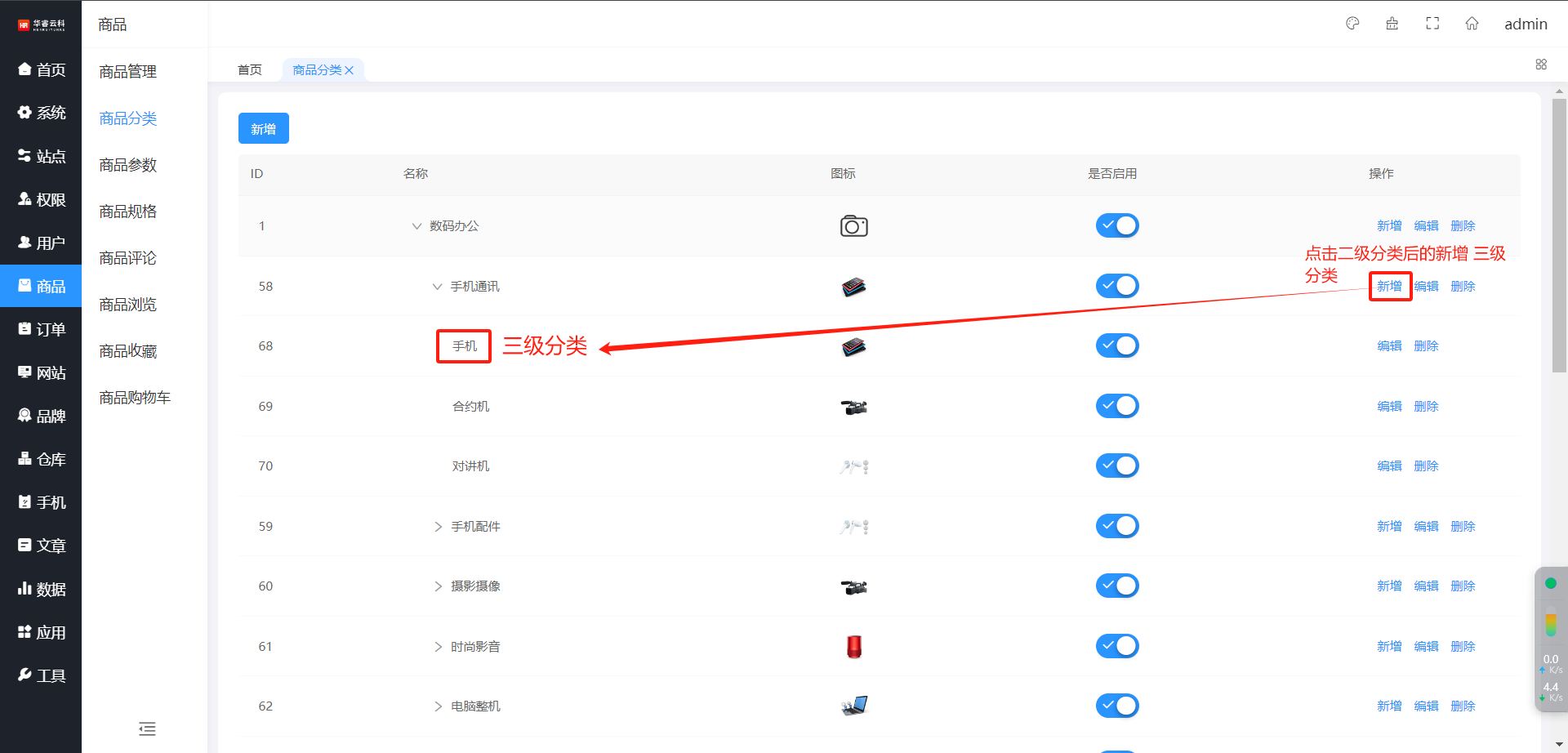Collapse the 数码办公 category row
Image resolution: width=1568 pixels, height=753 pixels.
(416, 226)
